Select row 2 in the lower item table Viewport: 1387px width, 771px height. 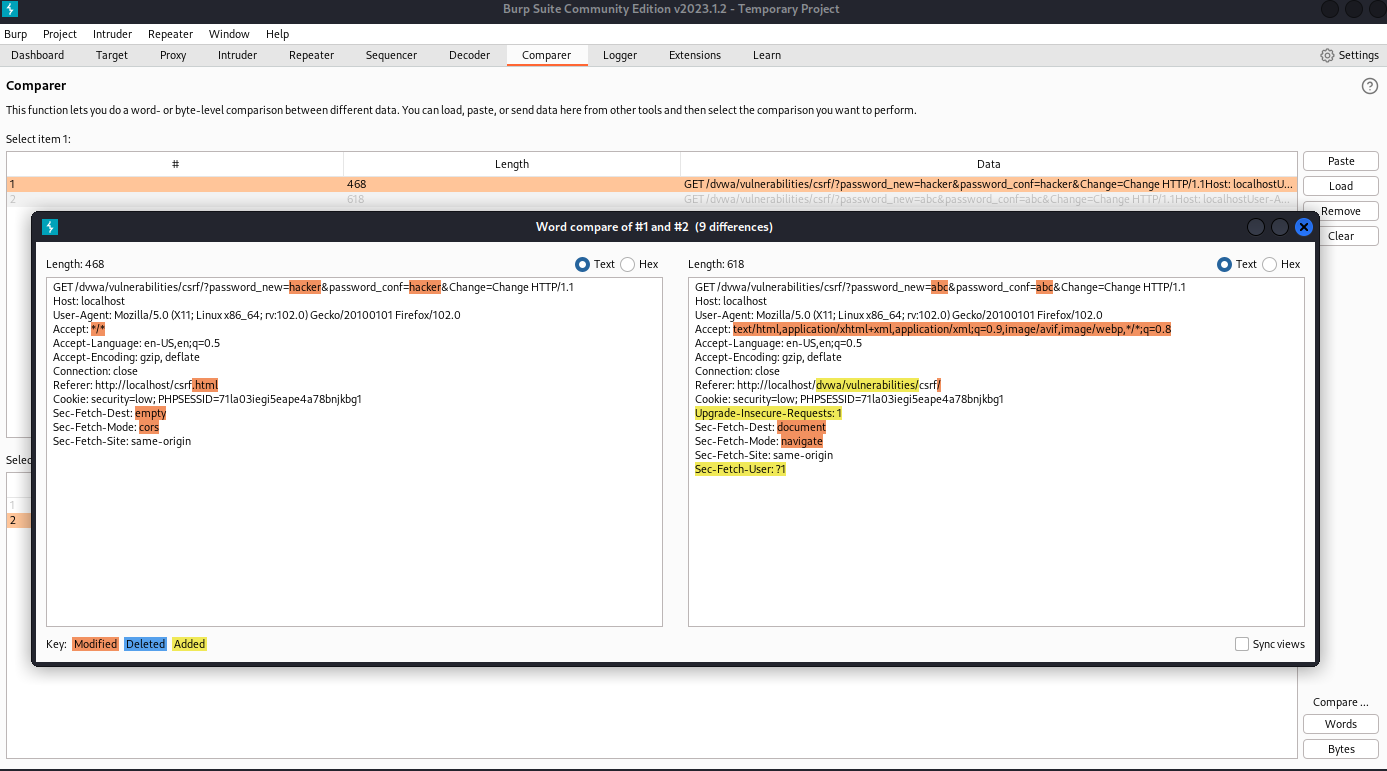[19, 520]
